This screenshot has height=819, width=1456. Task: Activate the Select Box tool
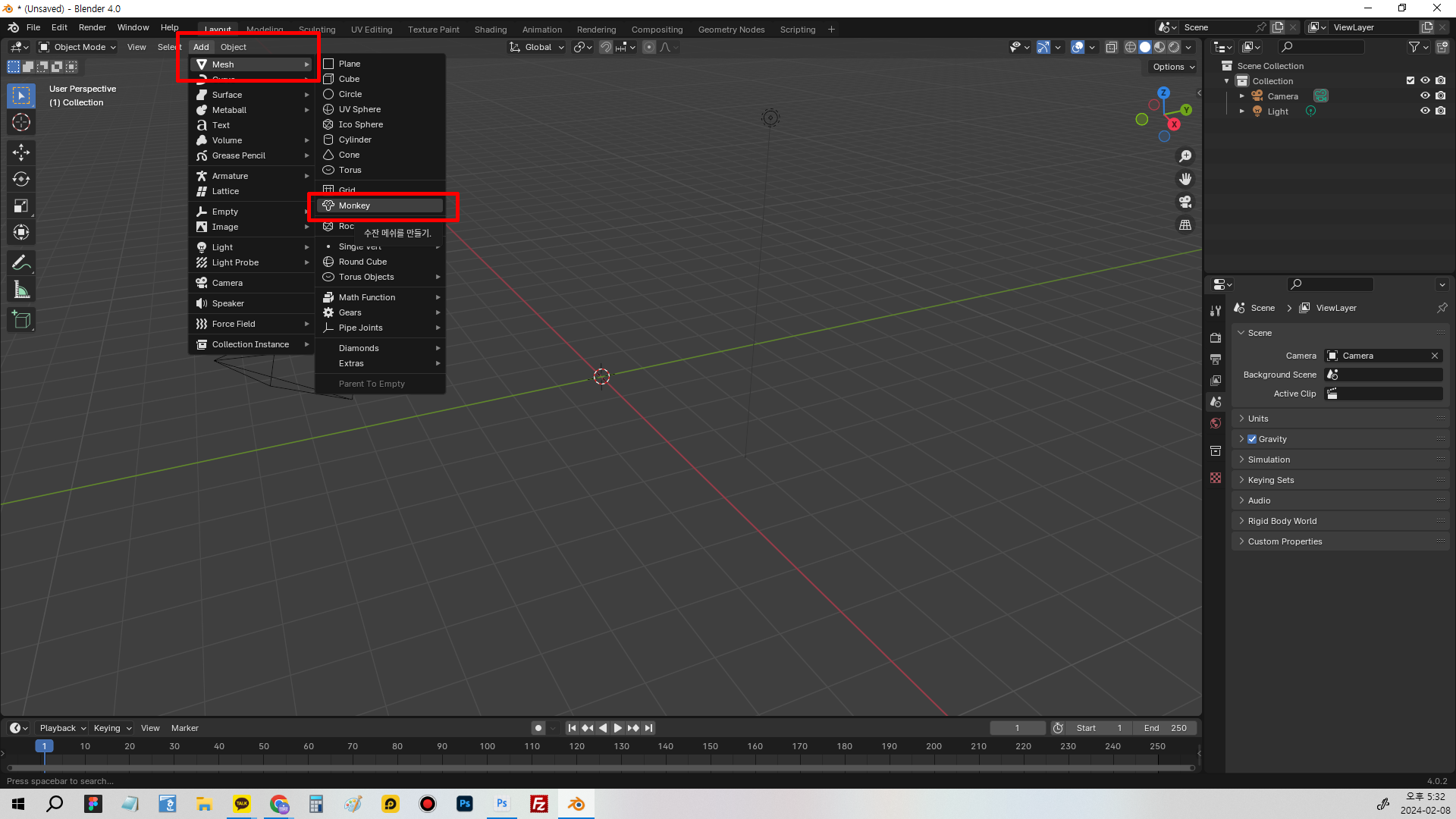[x=21, y=96]
